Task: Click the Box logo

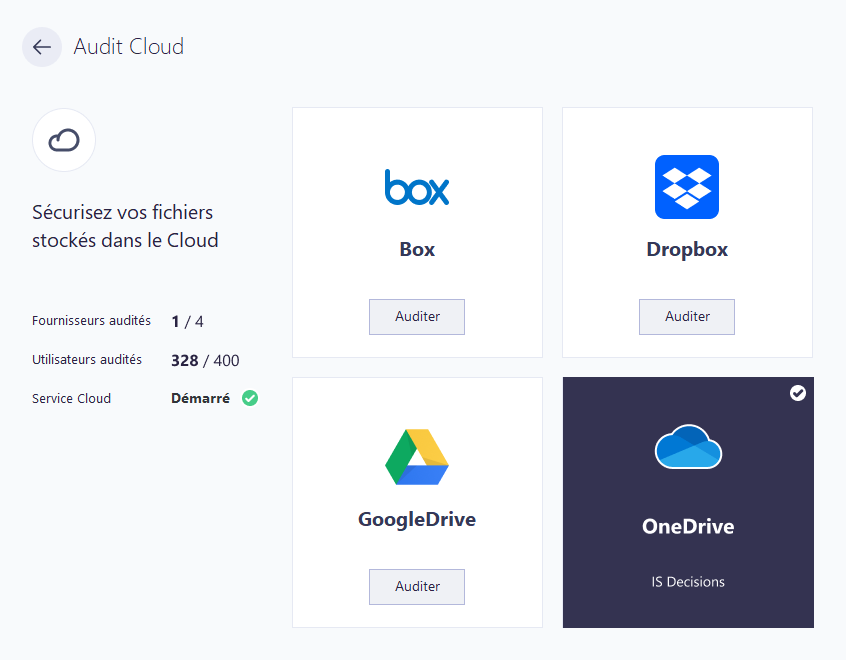Action: (417, 187)
